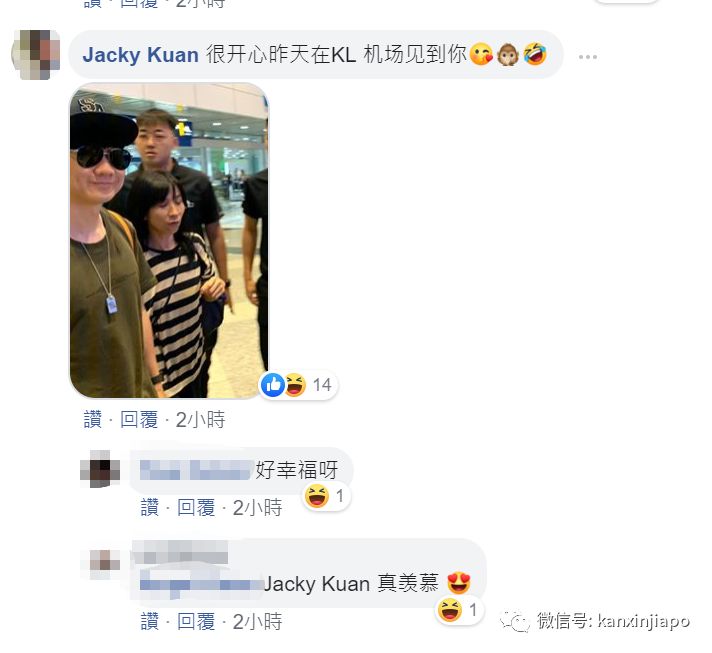
Task: Open the 2小時 timestamp of Jacky Kuan's comment
Action: (200, 419)
